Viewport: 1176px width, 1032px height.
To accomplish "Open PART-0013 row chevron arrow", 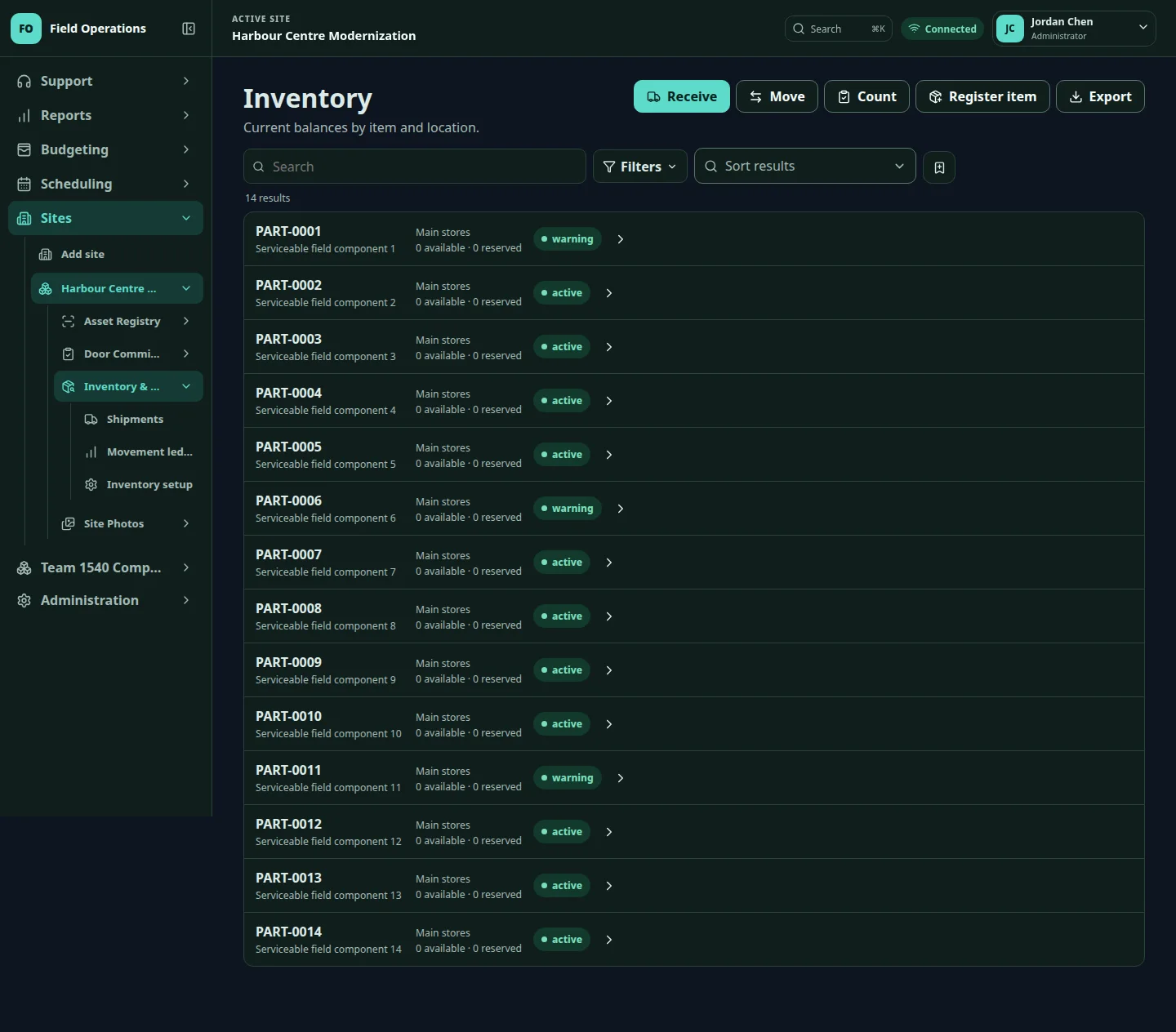I will (609, 886).
